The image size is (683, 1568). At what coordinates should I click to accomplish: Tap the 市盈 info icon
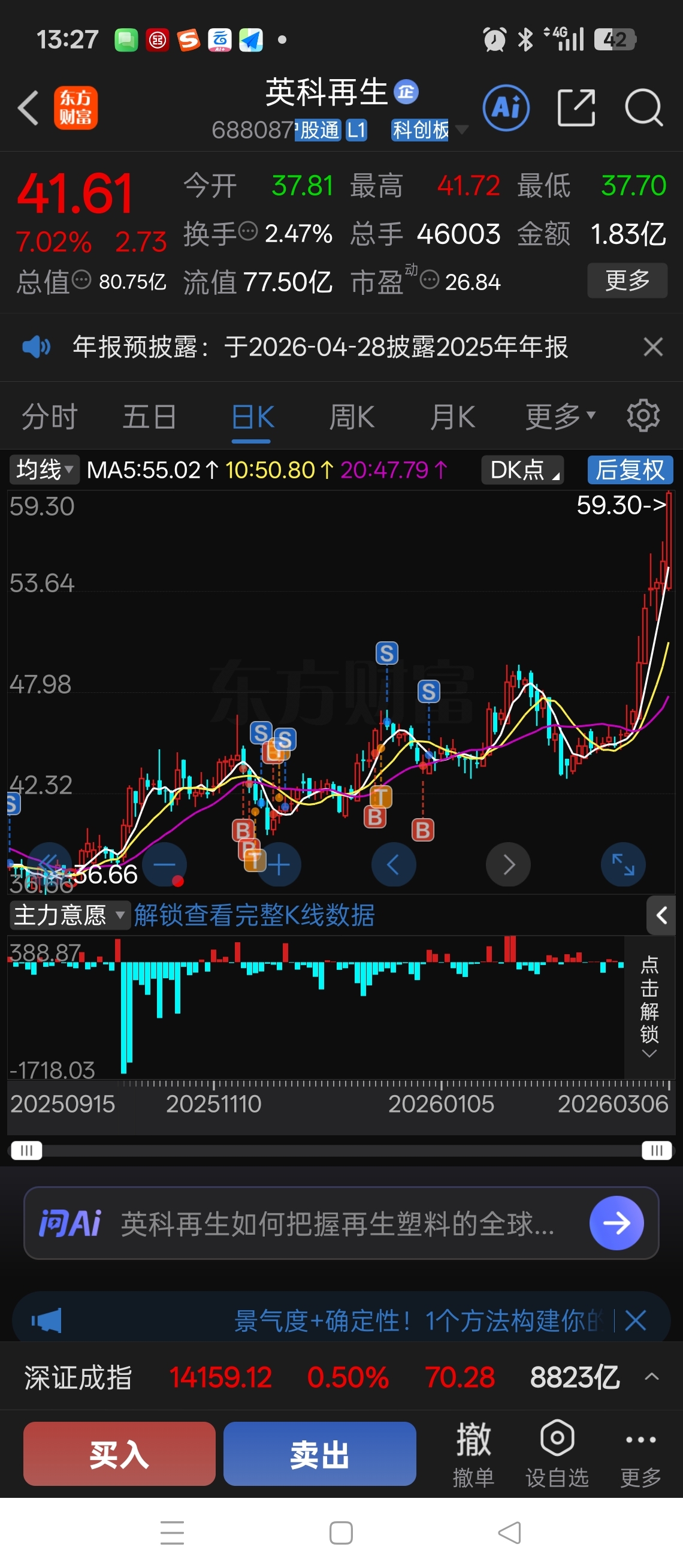pos(430,280)
